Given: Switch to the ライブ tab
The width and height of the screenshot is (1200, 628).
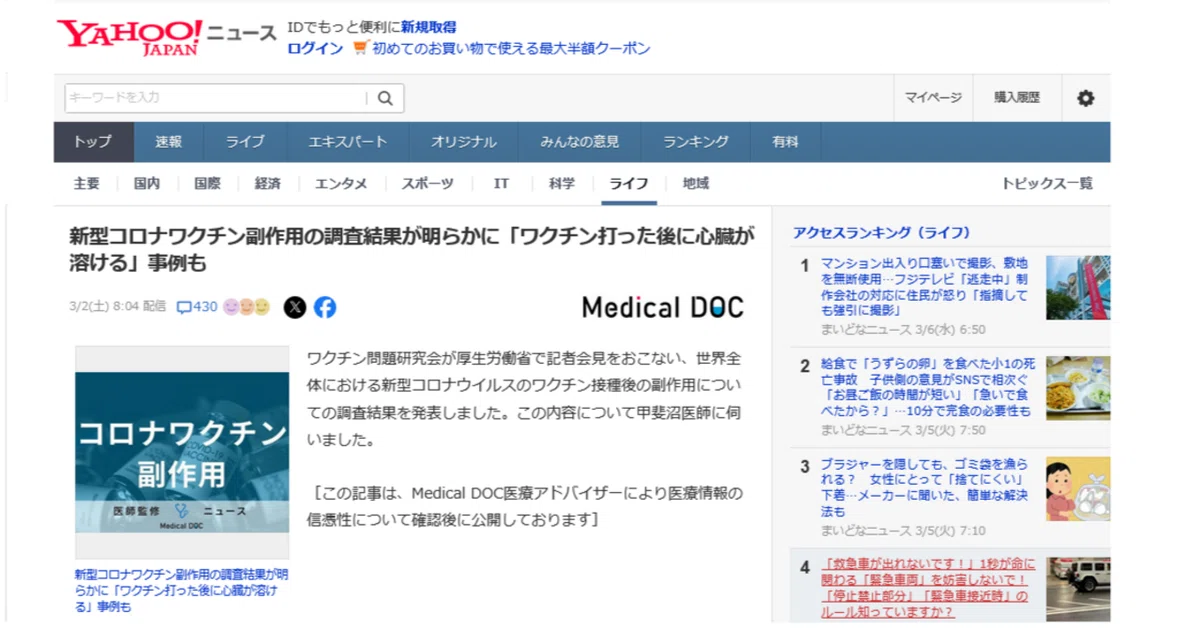Looking at the screenshot, I should (245, 142).
